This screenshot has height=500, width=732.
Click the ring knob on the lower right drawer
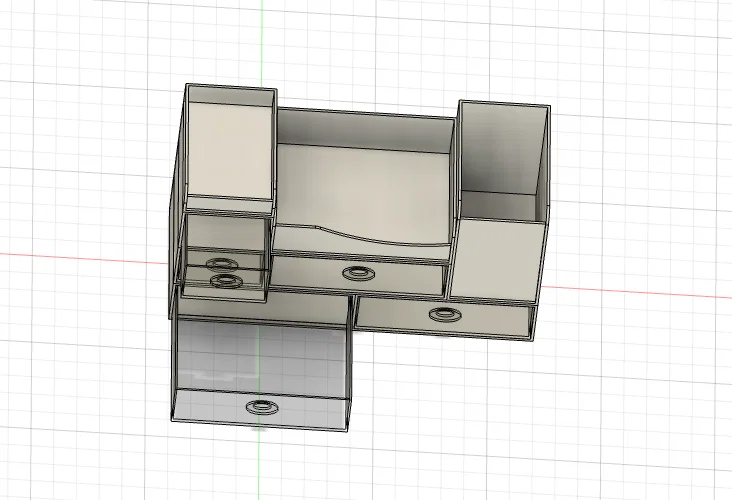[x=446, y=314]
